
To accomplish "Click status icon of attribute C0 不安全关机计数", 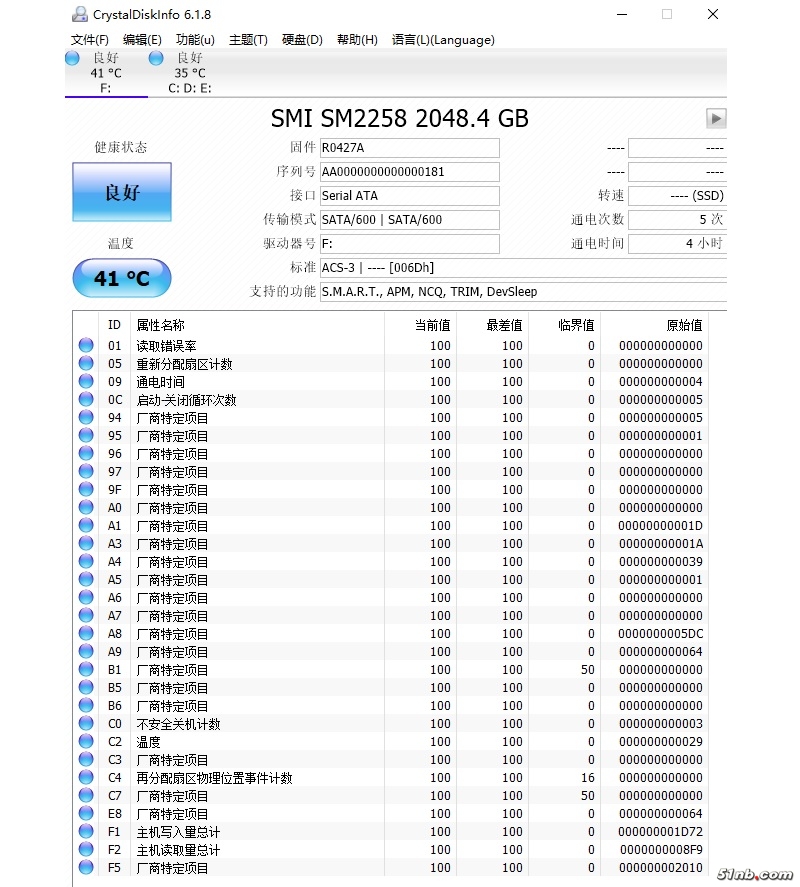I will point(86,724).
